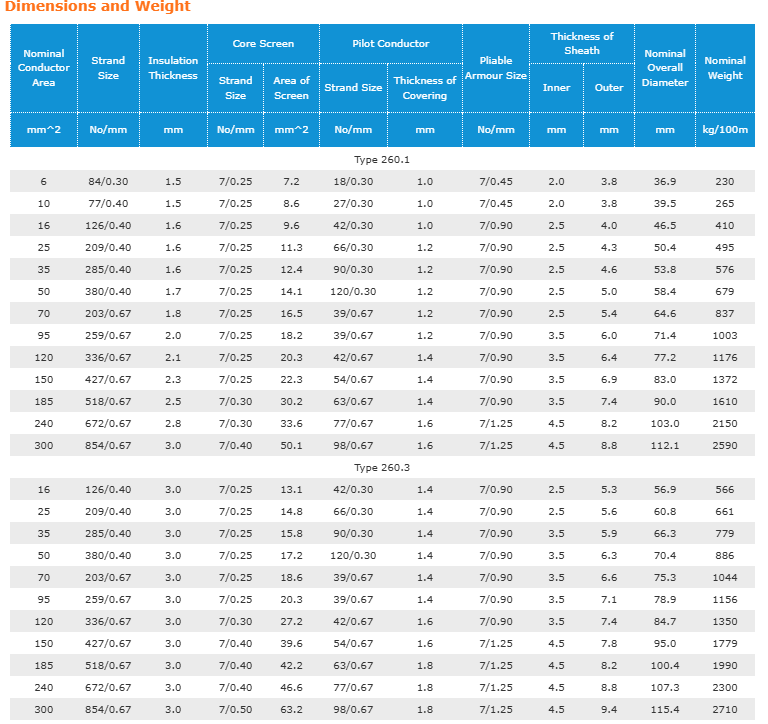Viewport: 768px width, 724px height.
Task: Select the overall diameter value "36.9"
Action: [x=665, y=182]
